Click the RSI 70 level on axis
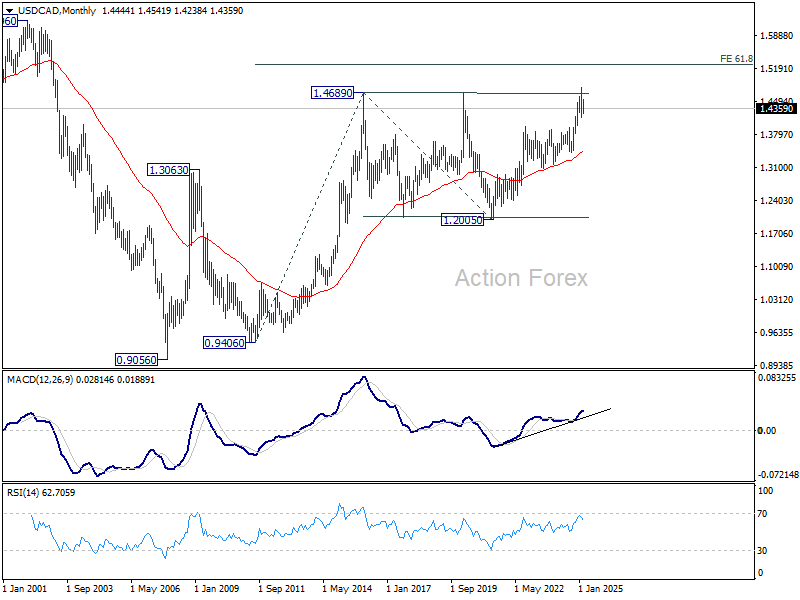 [762, 514]
